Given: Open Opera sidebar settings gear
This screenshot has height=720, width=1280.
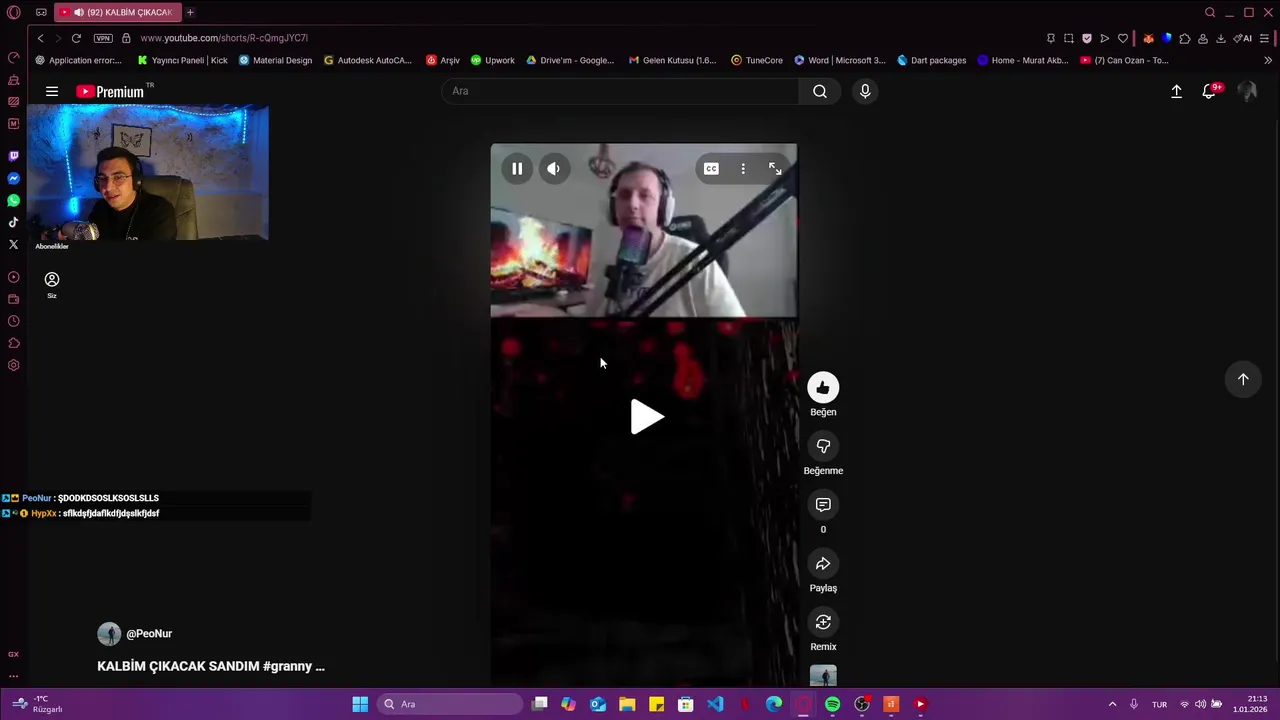Looking at the screenshot, I should click(13, 365).
